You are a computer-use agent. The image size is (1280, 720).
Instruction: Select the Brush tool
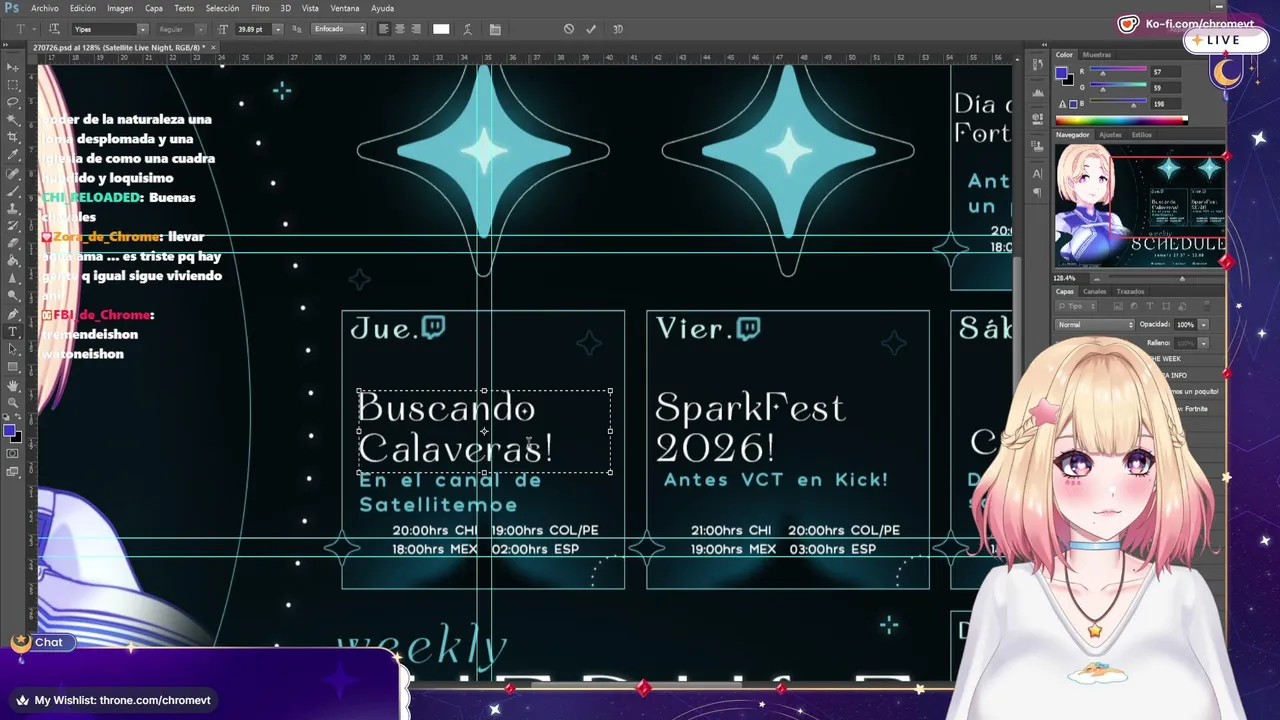coord(13,190)
